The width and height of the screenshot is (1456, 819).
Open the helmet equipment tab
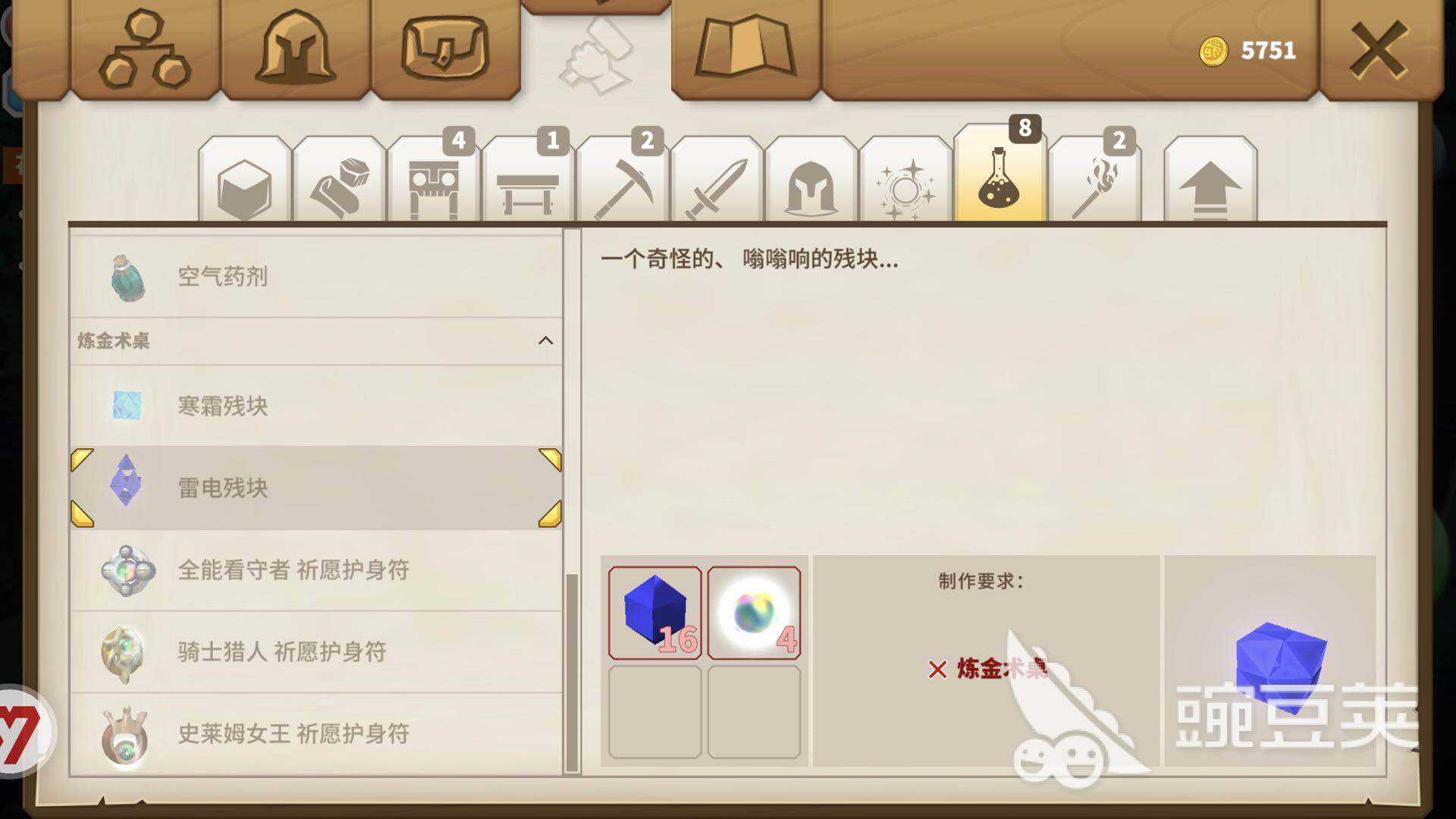pos(295,49)
